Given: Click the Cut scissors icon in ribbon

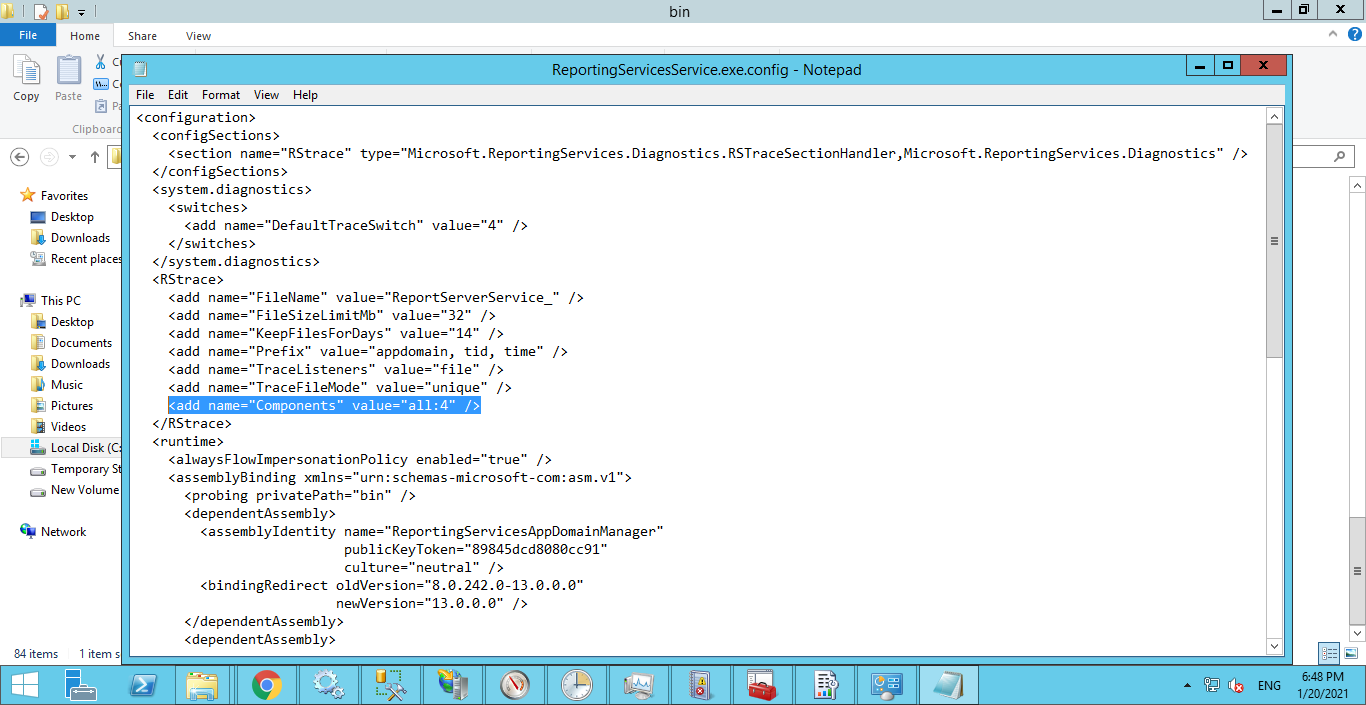Looking at the screenshot, I should click(x=102, y=62).
